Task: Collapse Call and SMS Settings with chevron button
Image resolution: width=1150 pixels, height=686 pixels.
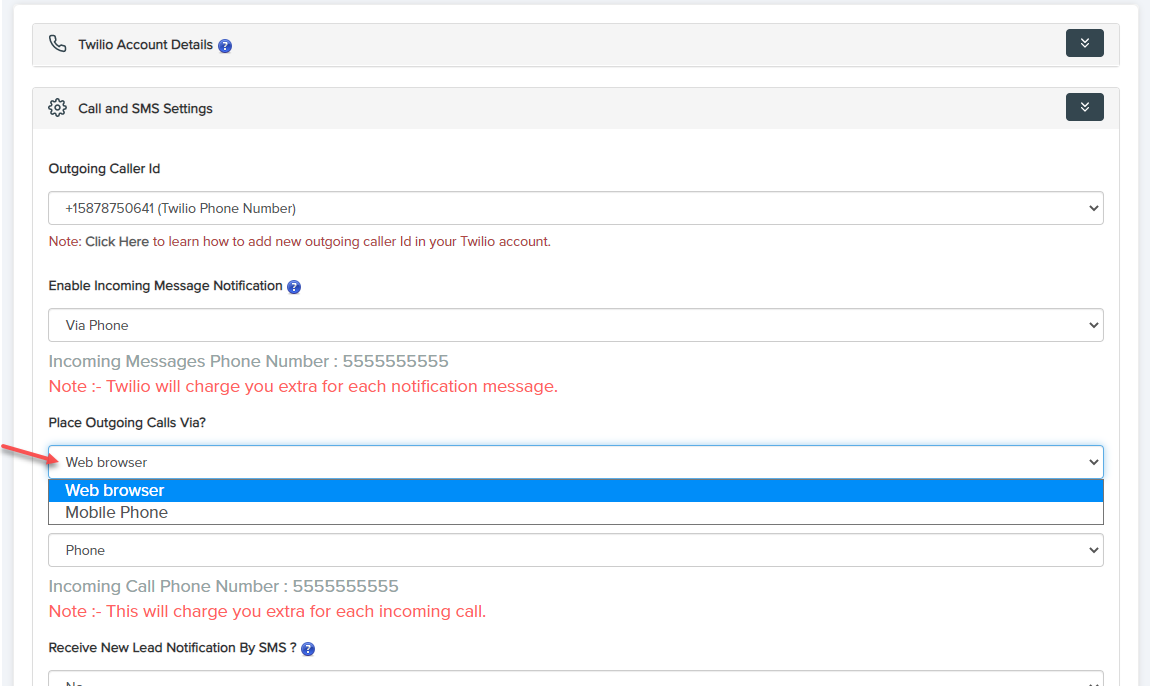Action: pos(1084,107)
